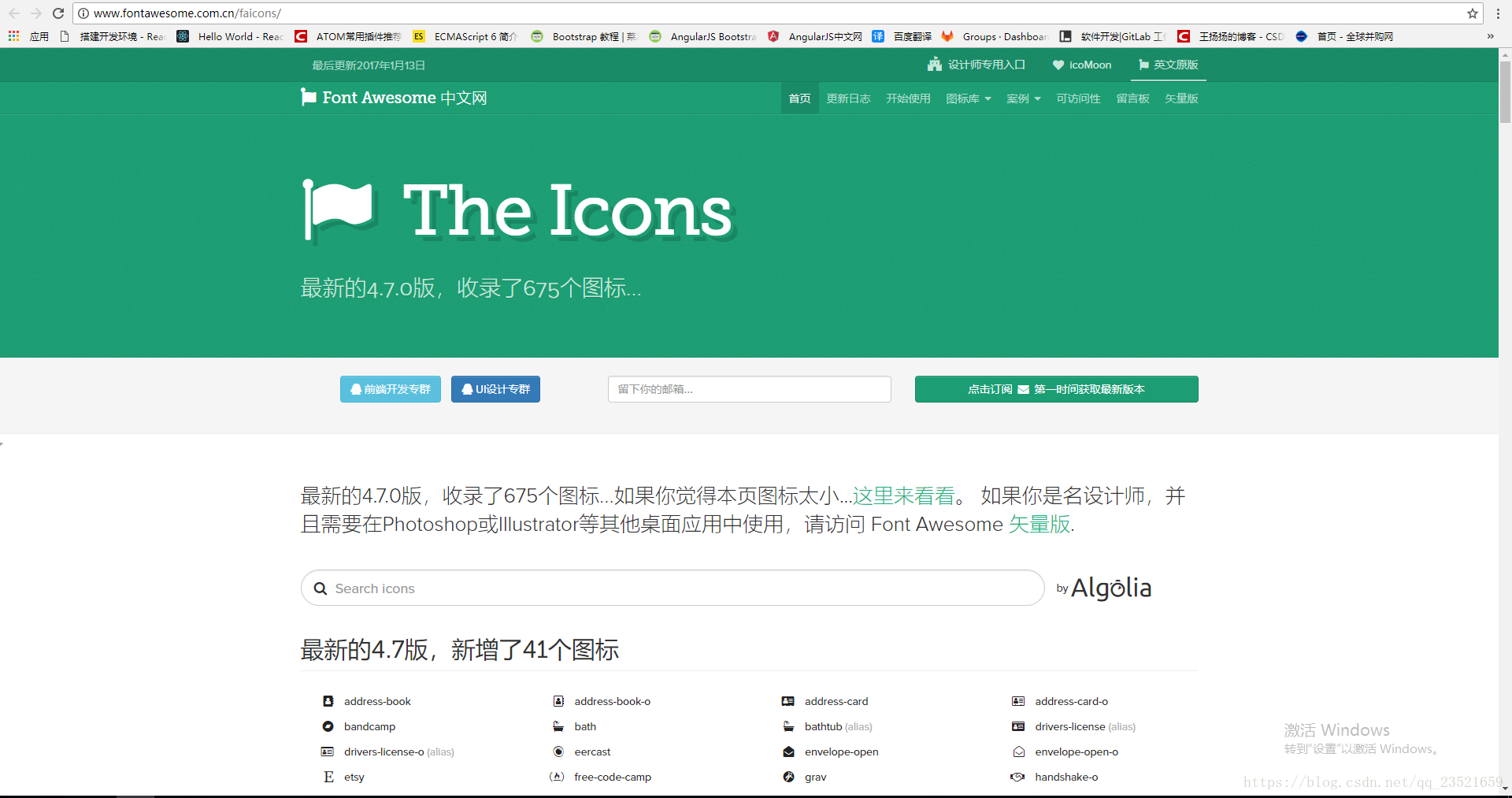
Task: Click the scrollbar down arrow
Action: click(1505, 789)
